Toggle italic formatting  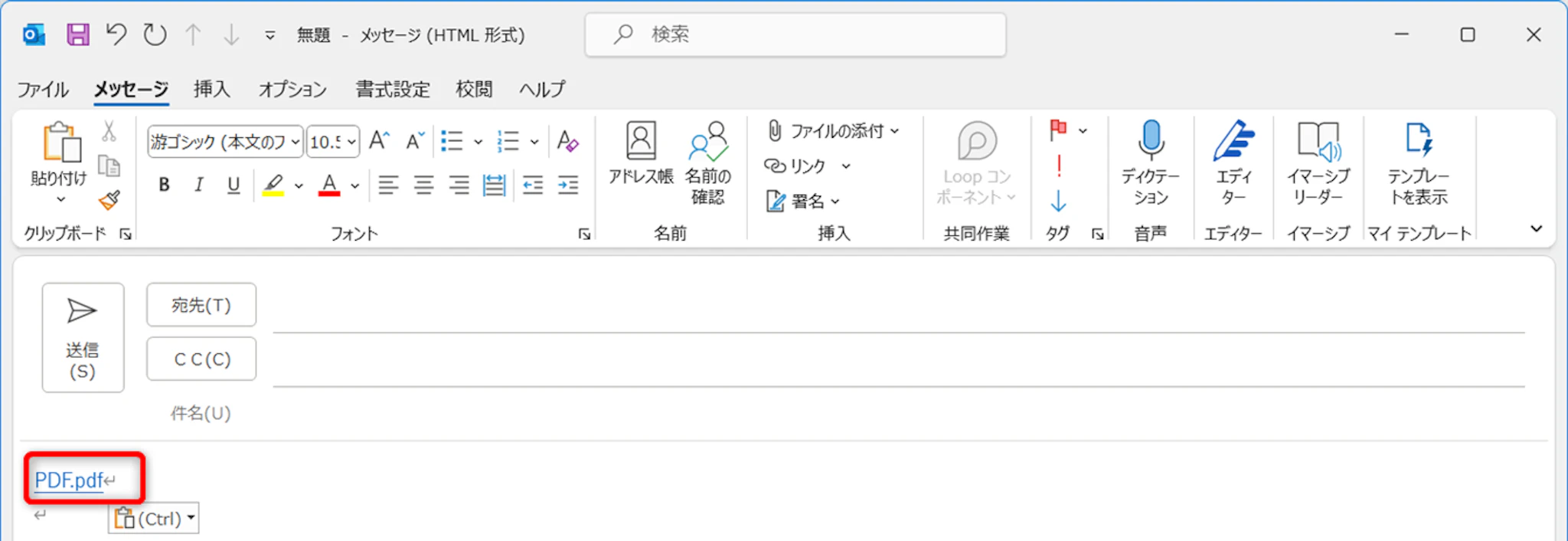tap(199, 185)
